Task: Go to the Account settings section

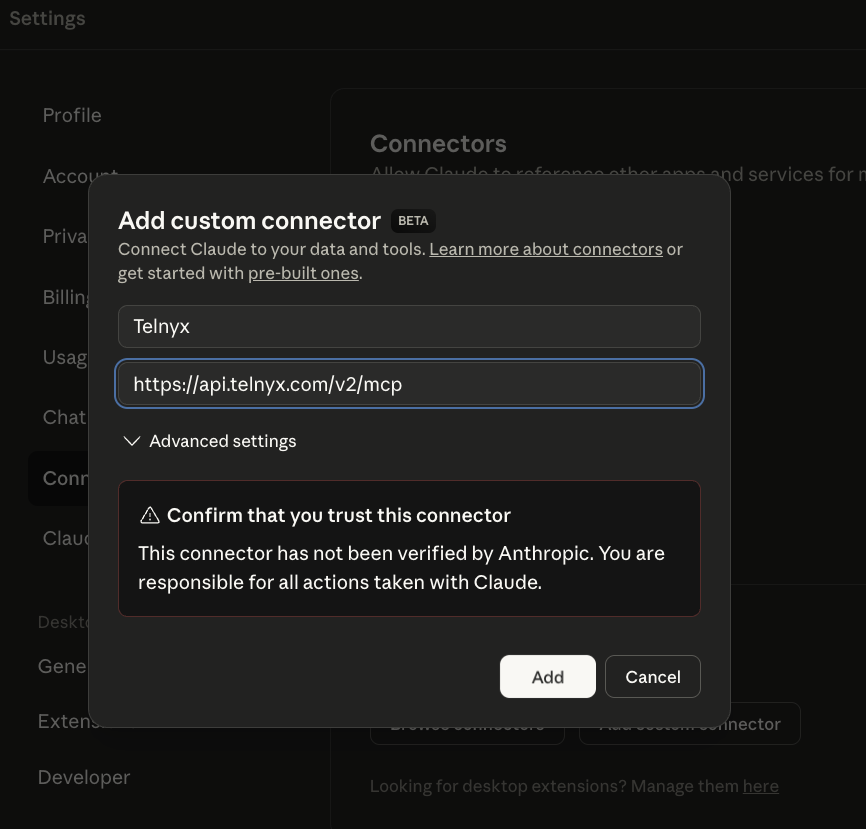Action: [66, 176]
